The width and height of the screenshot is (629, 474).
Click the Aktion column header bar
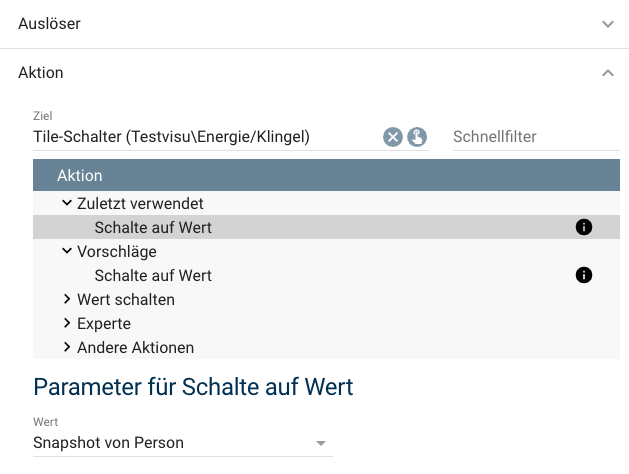pos(326,175)
